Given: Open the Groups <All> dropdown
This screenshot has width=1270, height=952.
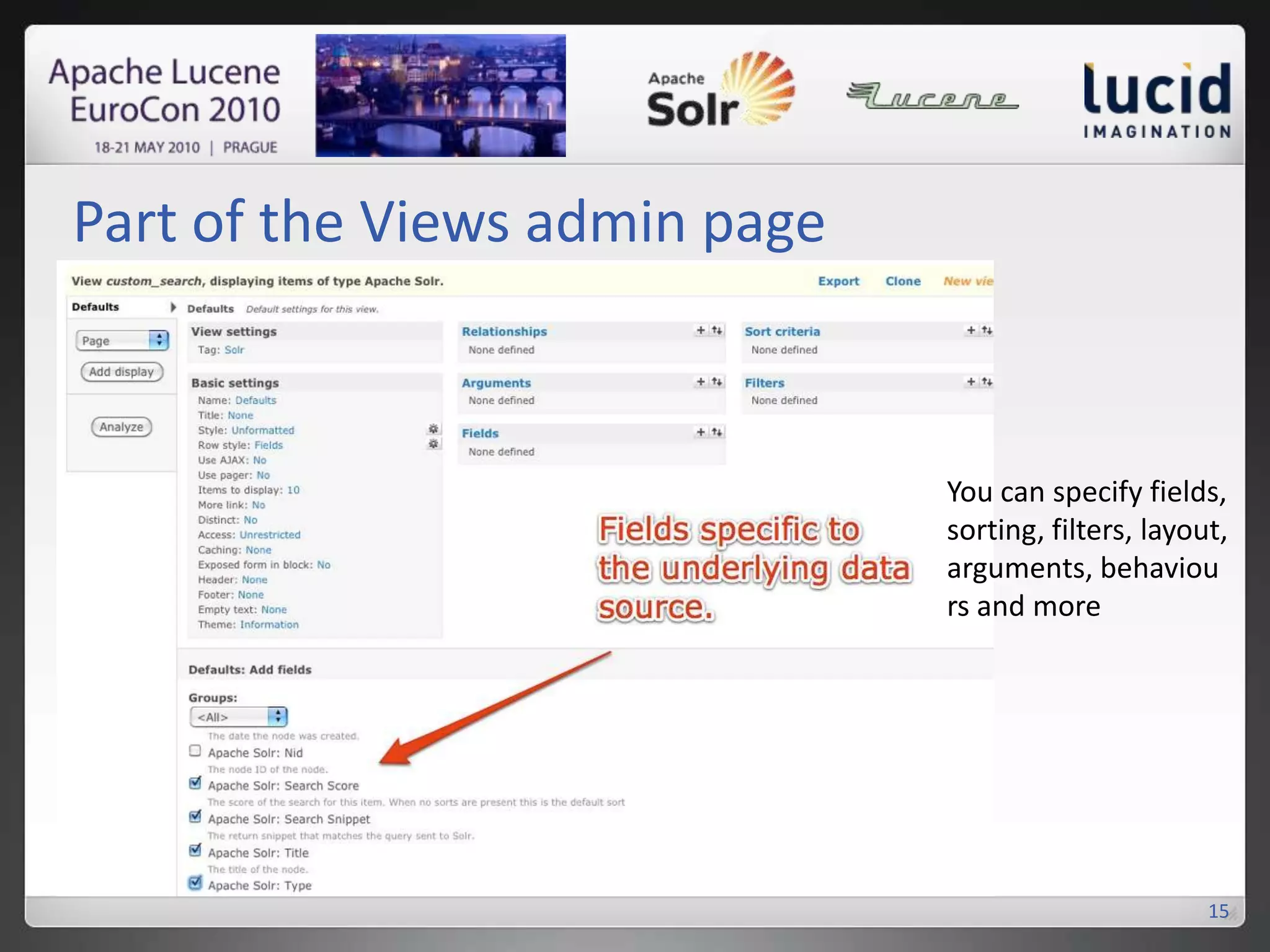Looking at the screenshot, I should point(239,717).
